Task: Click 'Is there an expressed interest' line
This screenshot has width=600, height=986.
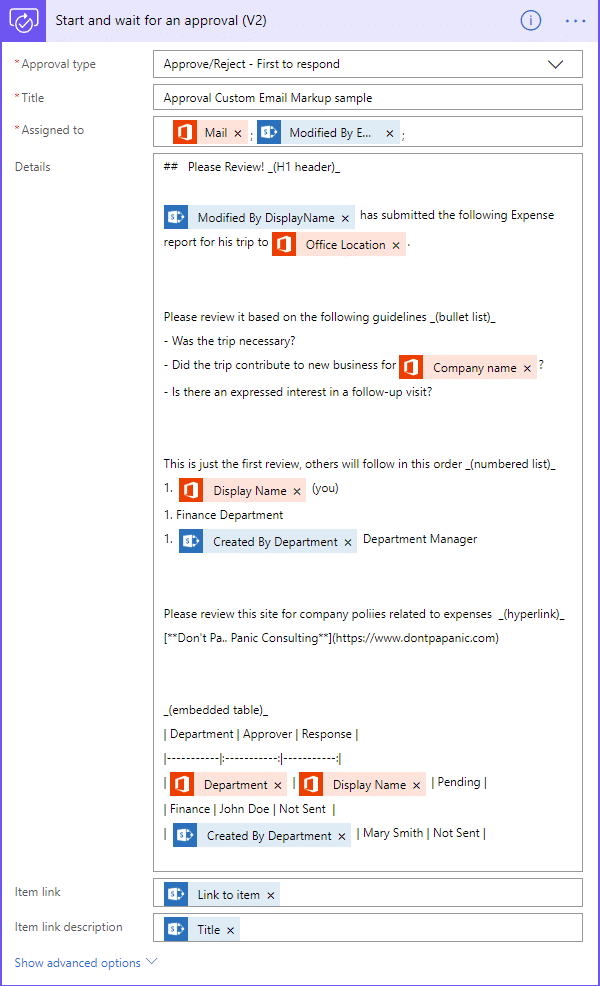Action: [x=298, y=392]
